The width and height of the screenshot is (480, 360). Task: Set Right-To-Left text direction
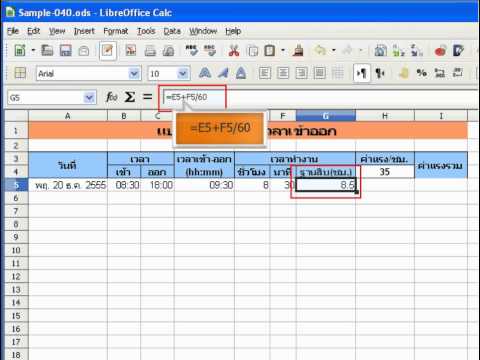pos(380,73)
